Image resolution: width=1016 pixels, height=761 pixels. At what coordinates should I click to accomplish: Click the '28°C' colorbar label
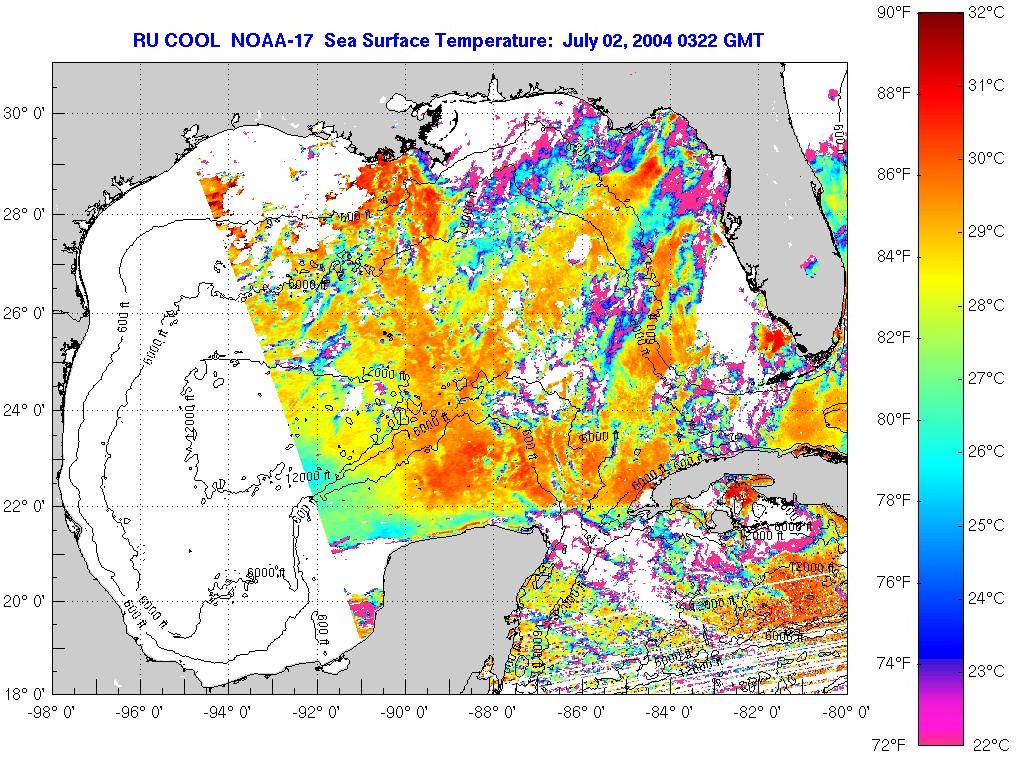(x=987, y=305)
